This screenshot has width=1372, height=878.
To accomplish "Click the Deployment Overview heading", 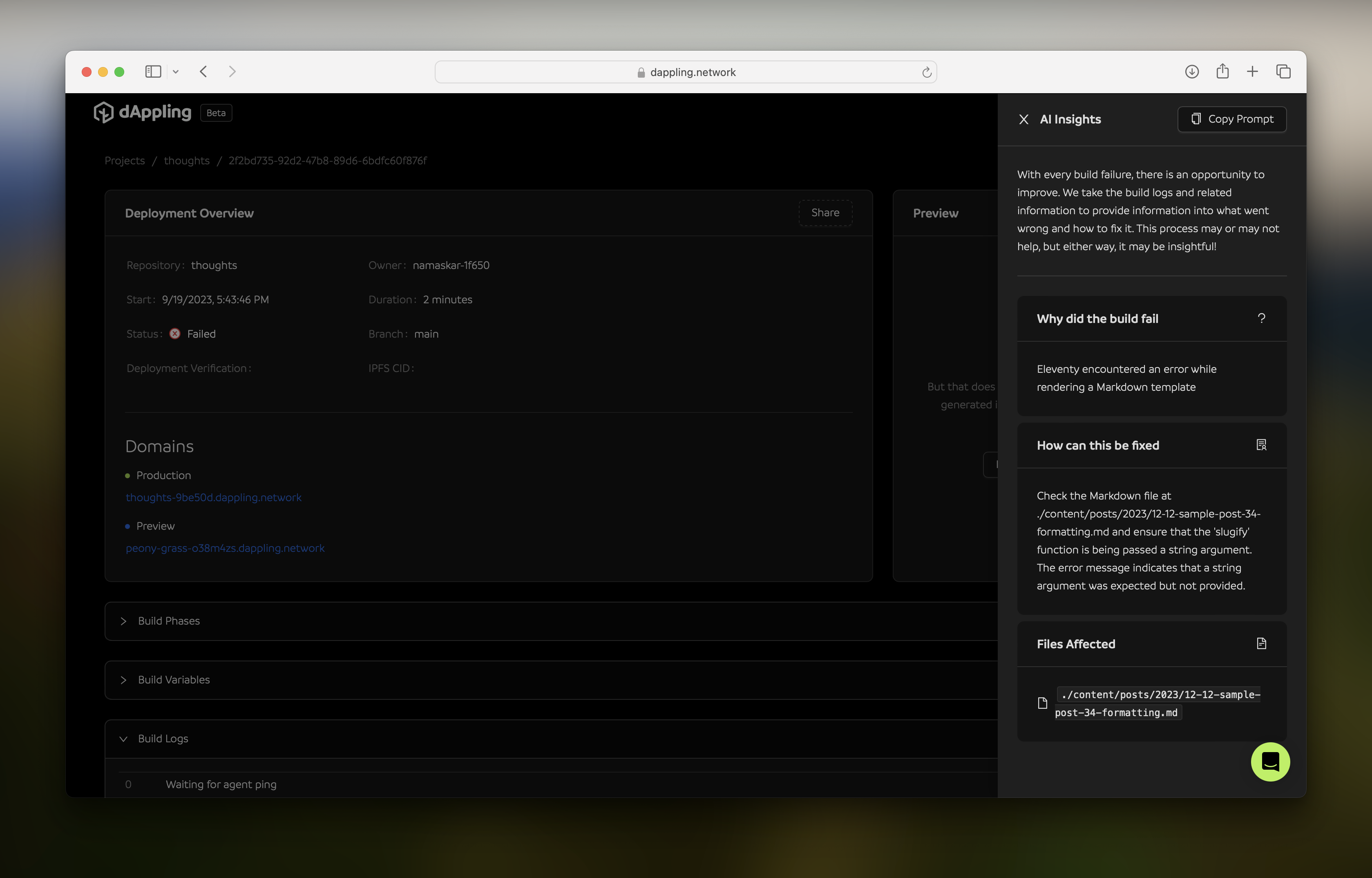I will tap(189, 213).
